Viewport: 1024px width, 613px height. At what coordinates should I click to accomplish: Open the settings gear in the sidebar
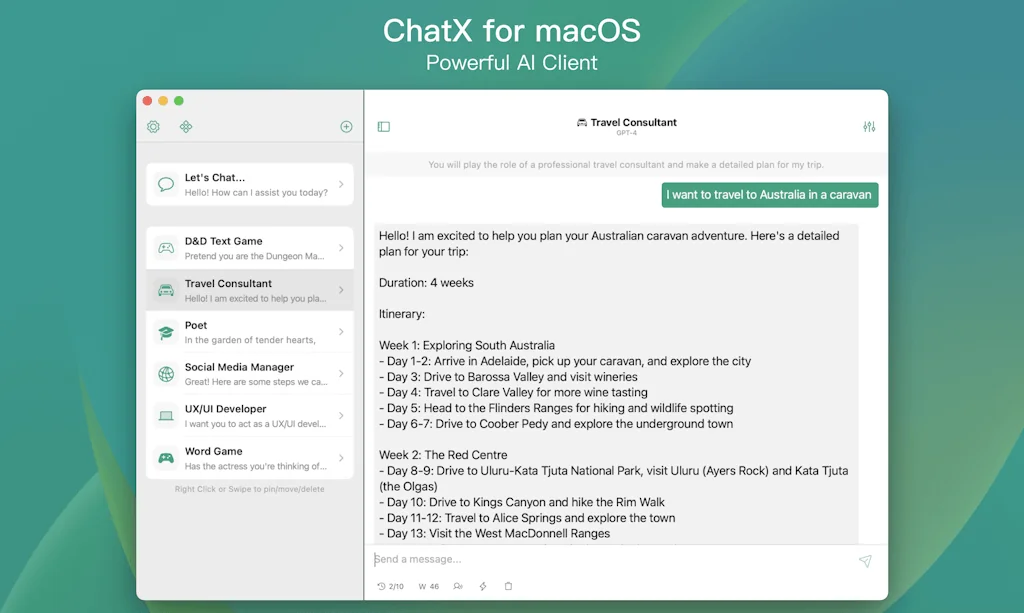(153, 127)
